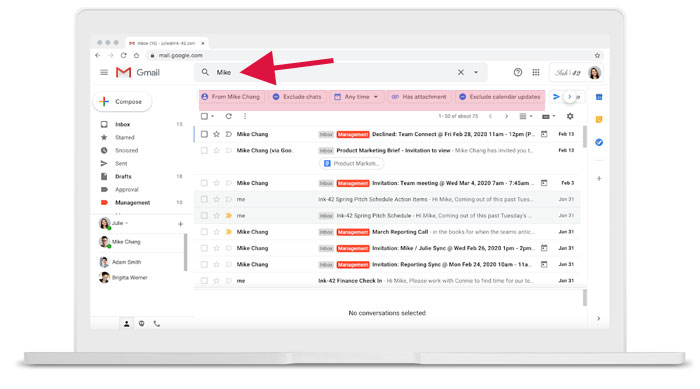Select the Declined: Team Connect email checkbox
Image resolution: width=700 pixels, height=389 pixels.
pos(204,134)
